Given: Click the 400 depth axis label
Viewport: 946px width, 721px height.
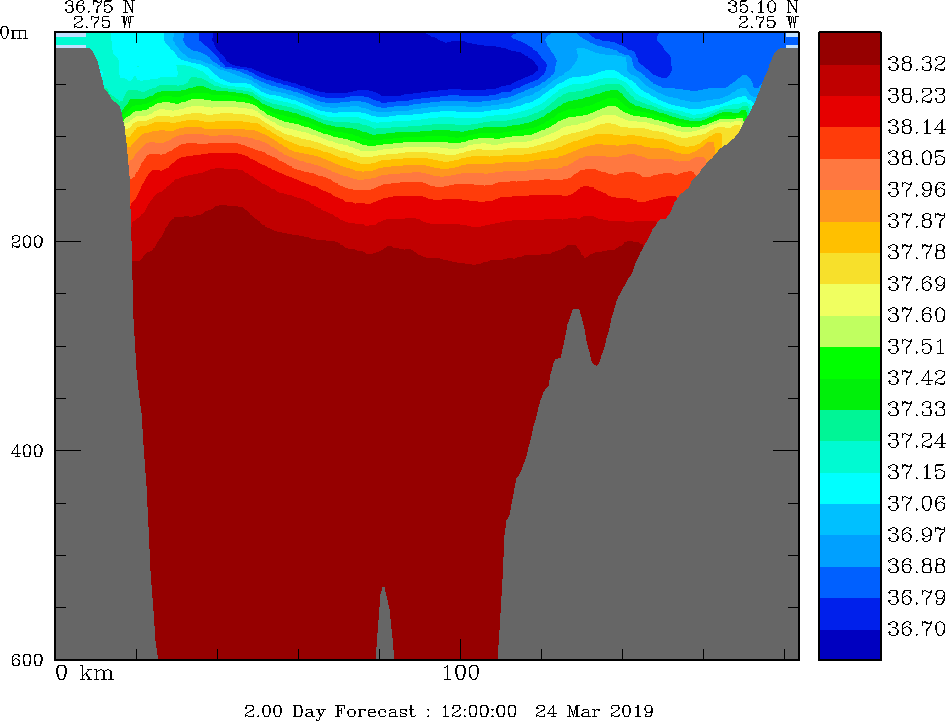Looking at the screenshot, I should (27, 451).
